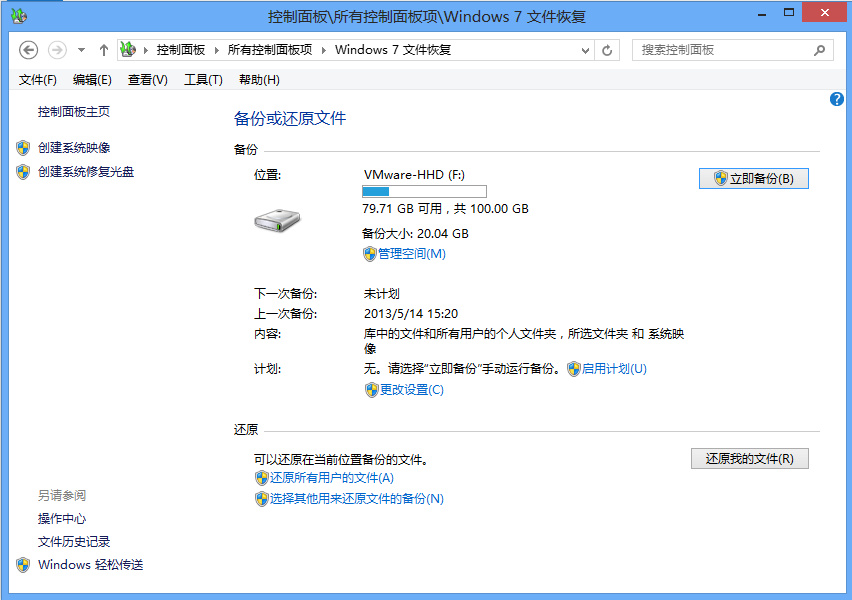This screenshot has width=852, height=600.
Task: Minimize the window
Action: tap(762, 13)
